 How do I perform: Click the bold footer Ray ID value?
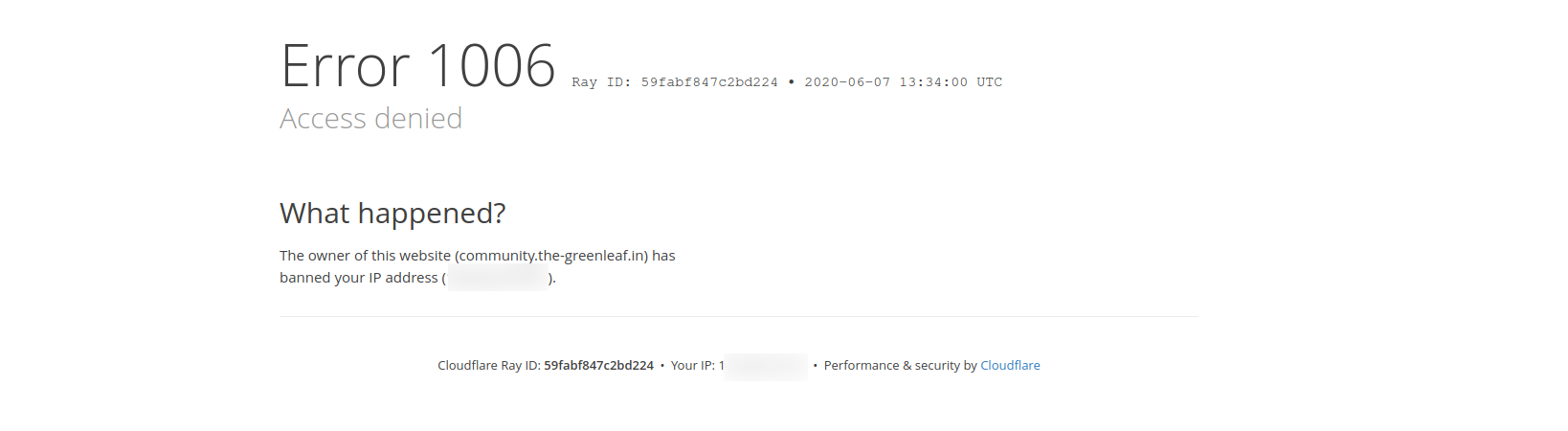pyautogui.click(x=598, y=366)
